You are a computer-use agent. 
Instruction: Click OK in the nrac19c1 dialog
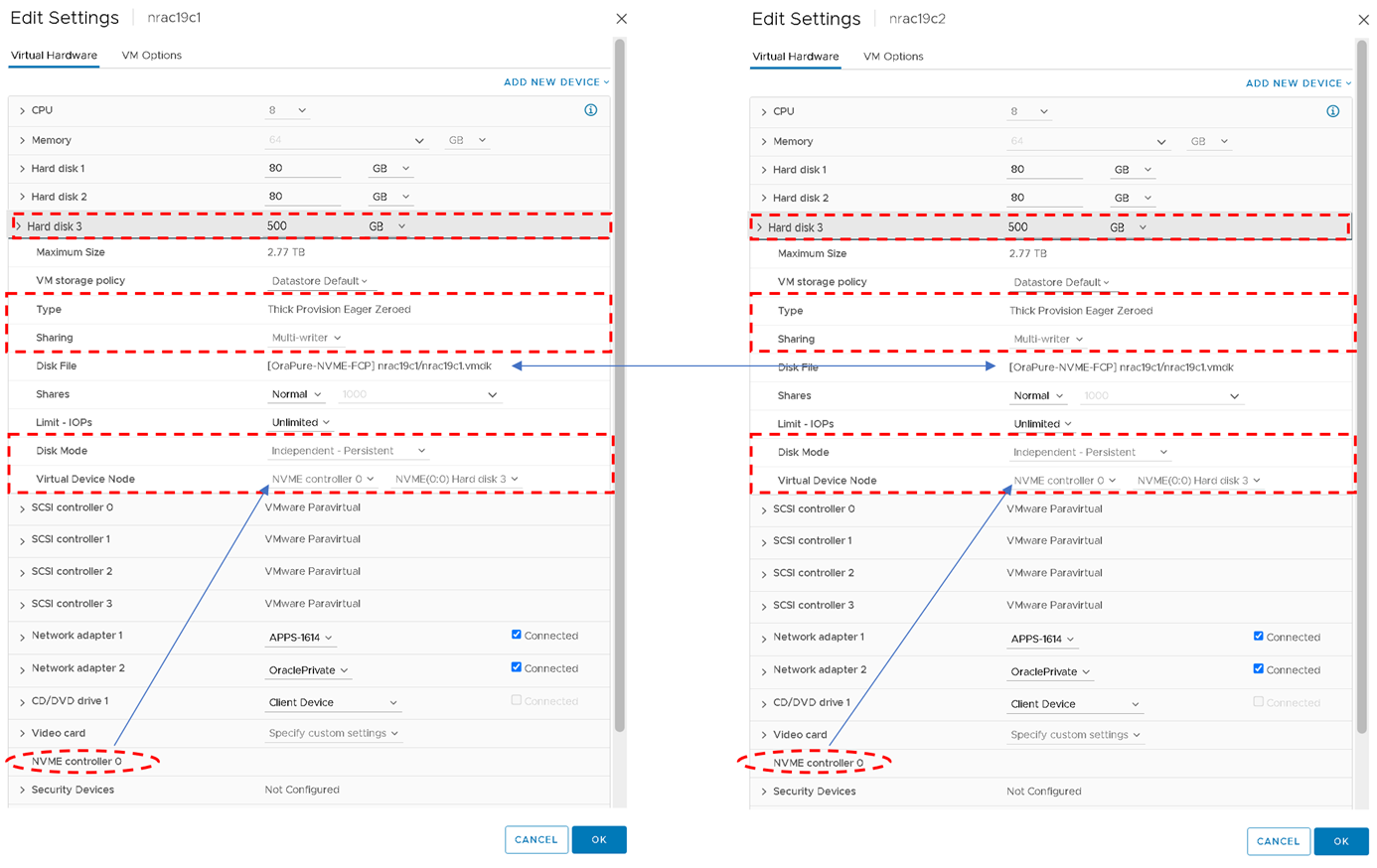(599, 839)
